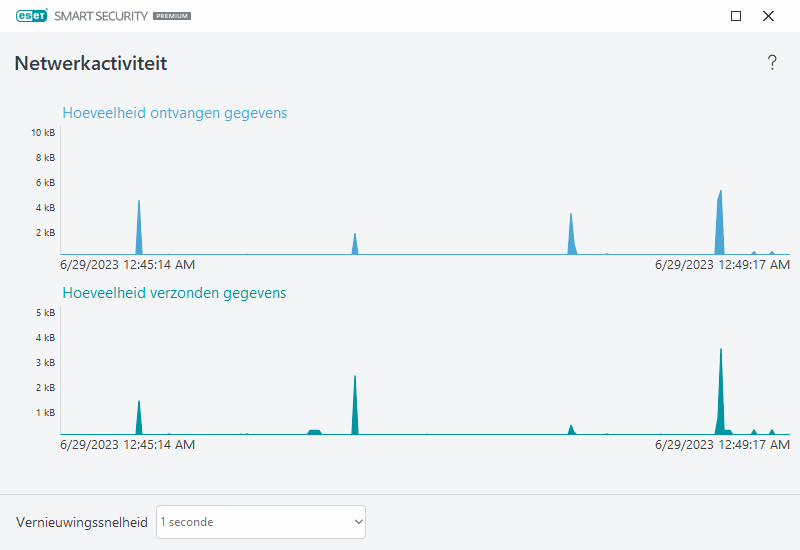This screenshot has width=800, height=550.
Task: Click the tallest peak in received data graph
Action: click(x=719, y=225)
